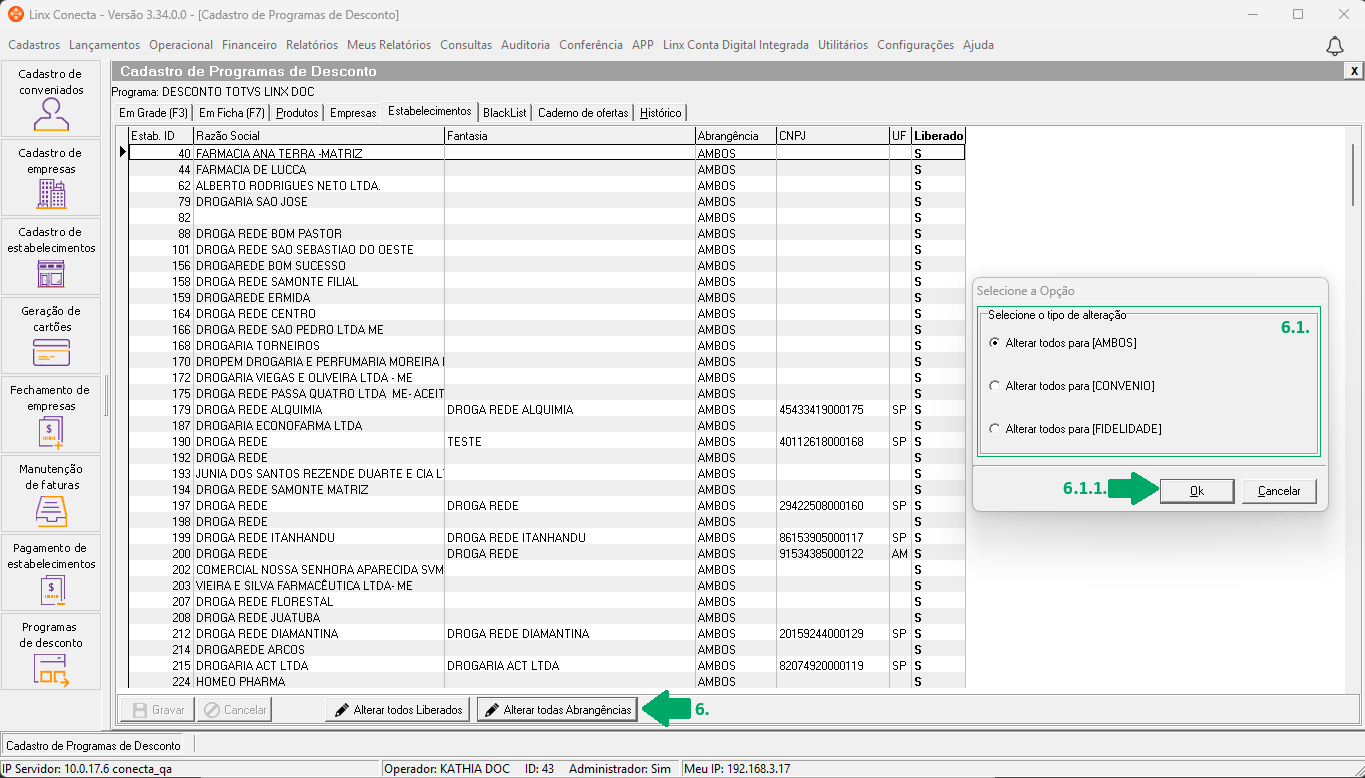1365x778 pixels.
Task: Open the Meus Relatórios menu
Action: tap(389, 45)
